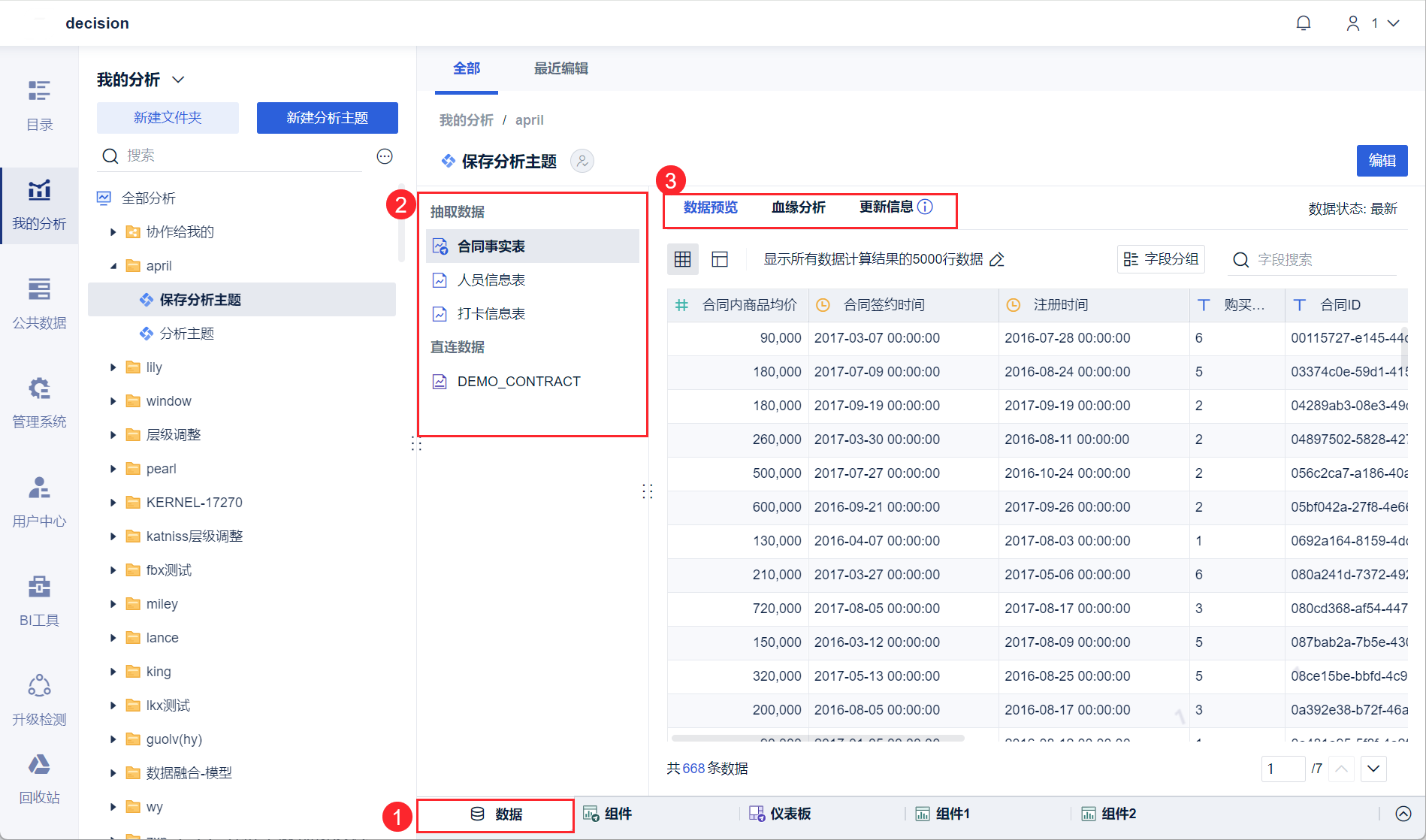Select the 仪表板 bottom tab
The height and width of the screenshot is (840, 1426).
tap(780, 814)
